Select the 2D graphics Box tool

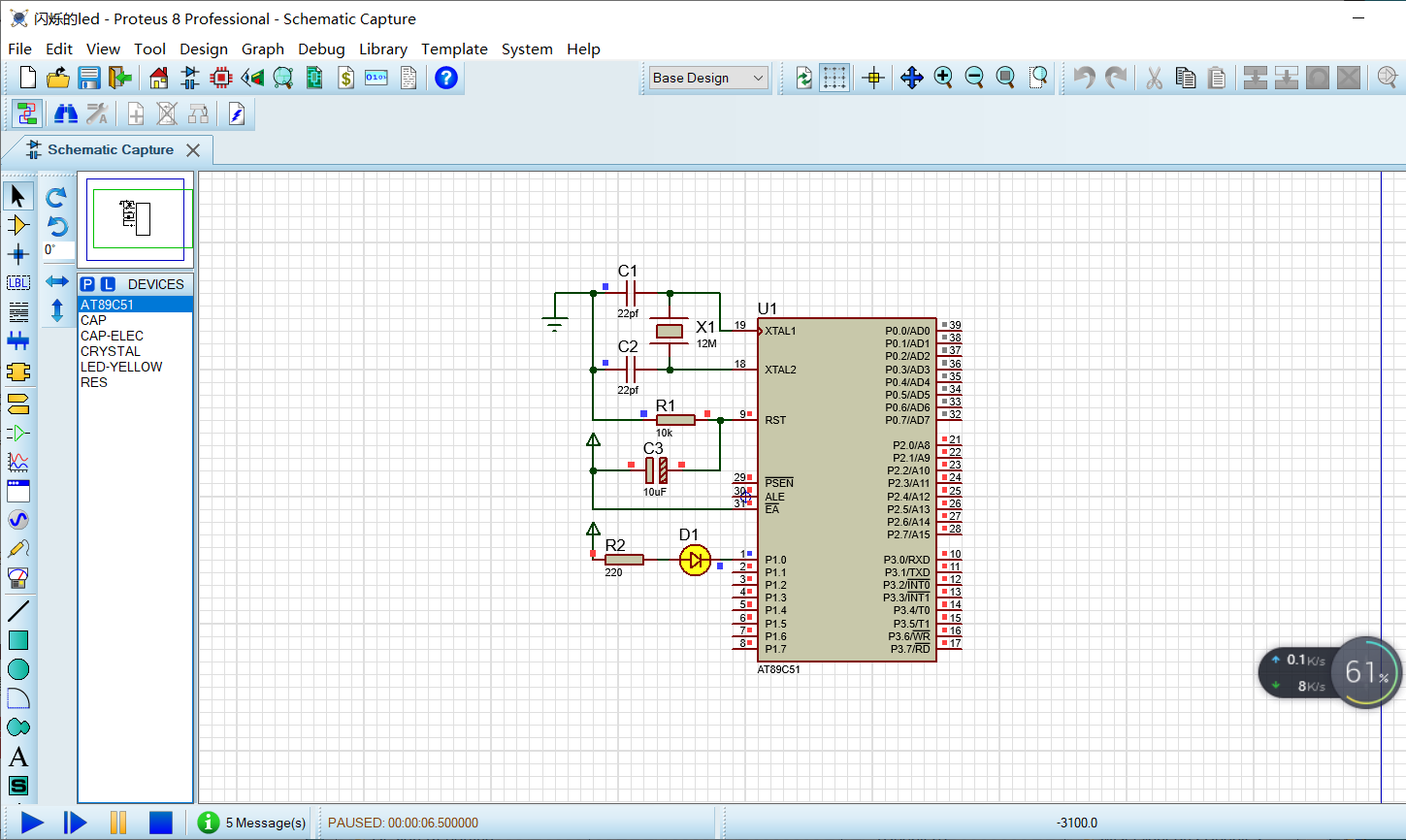(18, 640)
